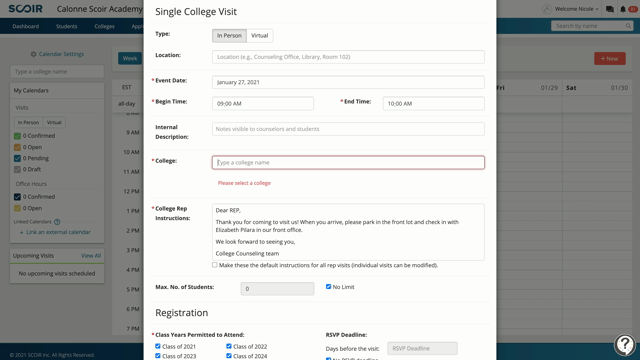Click the Sat 01/30 column header
Viewport: 640px width, 360px height.
click(x=597, y=88)
